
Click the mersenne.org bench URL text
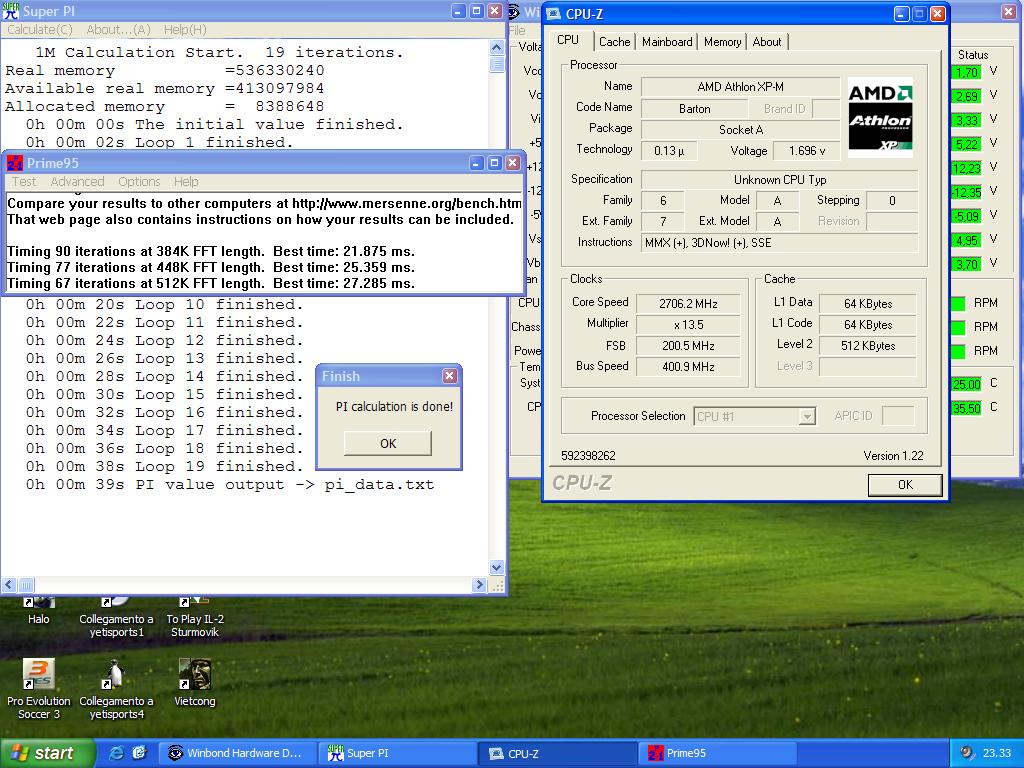coord(406,203)
